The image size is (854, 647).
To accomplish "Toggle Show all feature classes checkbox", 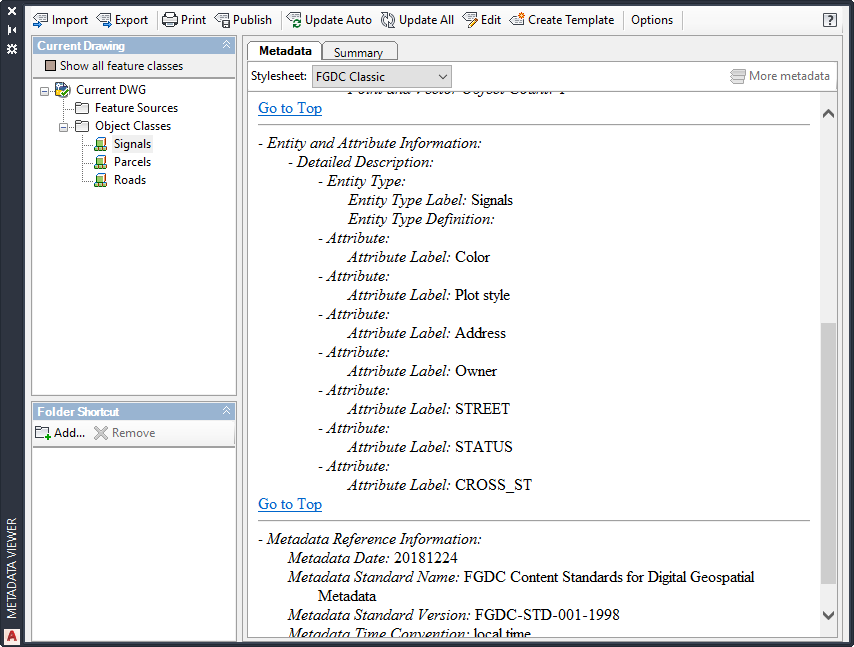I will [51, 66].
